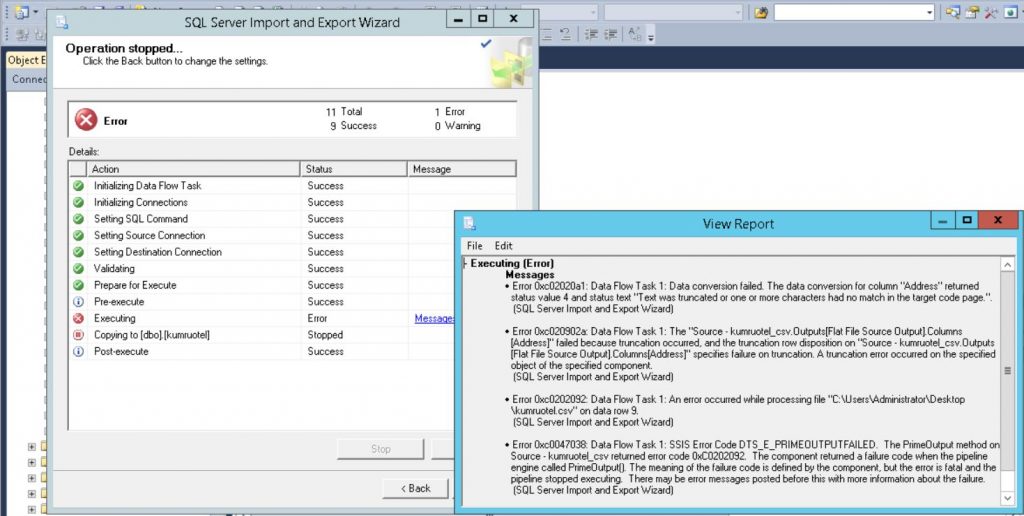Click the green check beside Validating
The height and width of the screenshot is (516, 1024).
pyautogui.click(x=78, y=269)
